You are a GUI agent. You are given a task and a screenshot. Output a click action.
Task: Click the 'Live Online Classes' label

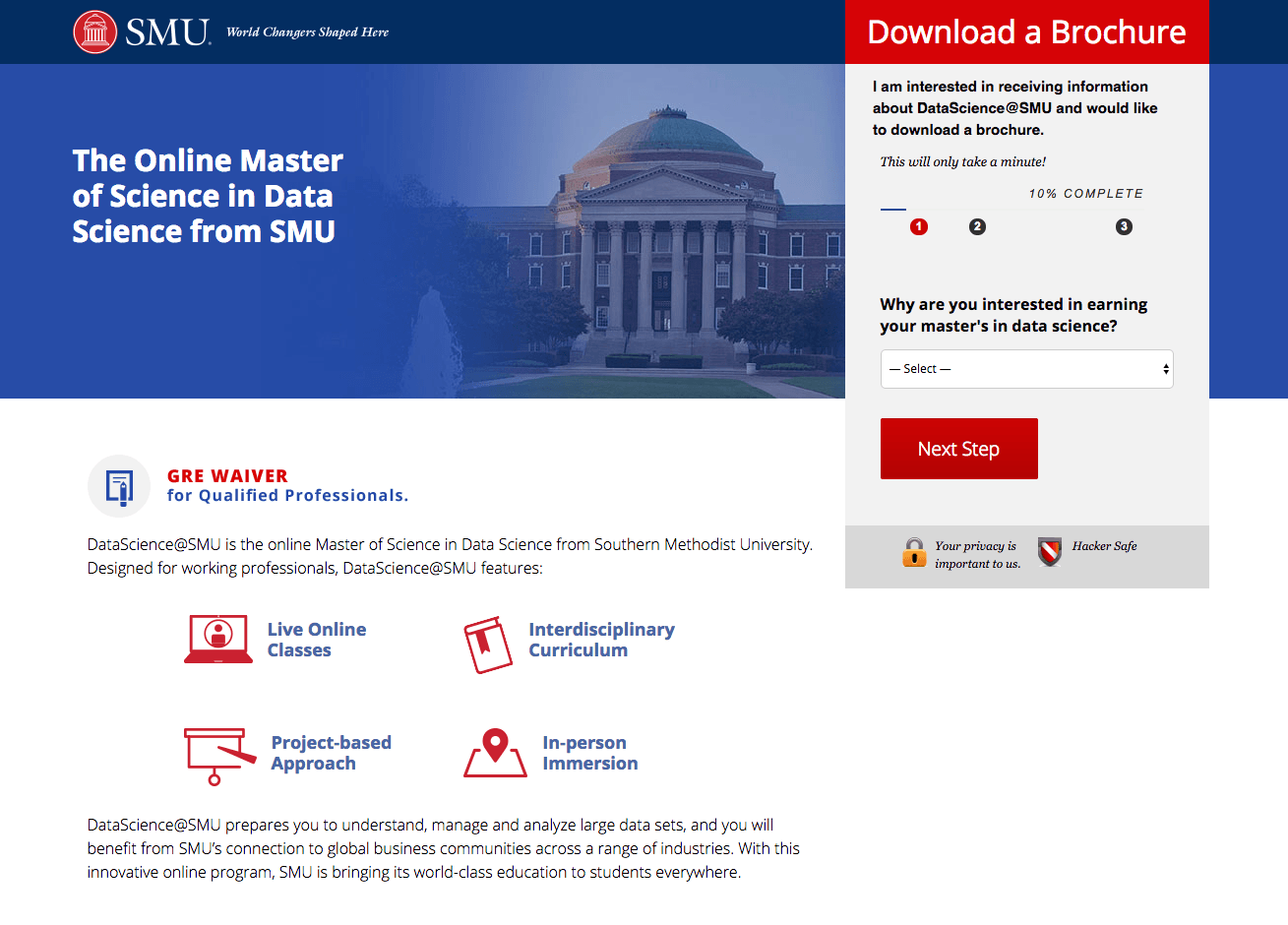point(317,640)
